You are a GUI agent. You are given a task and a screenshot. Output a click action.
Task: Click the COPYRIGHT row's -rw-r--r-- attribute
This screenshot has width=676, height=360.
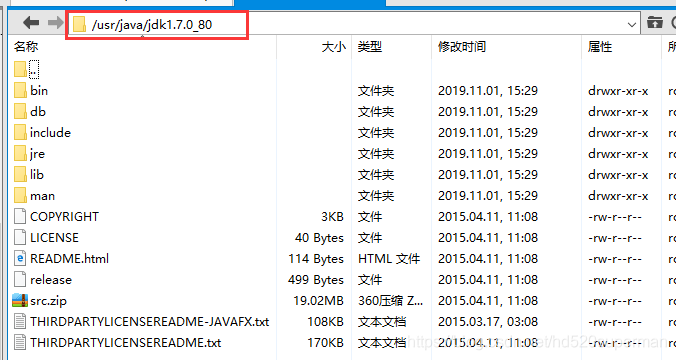click(x=615, y=216)
